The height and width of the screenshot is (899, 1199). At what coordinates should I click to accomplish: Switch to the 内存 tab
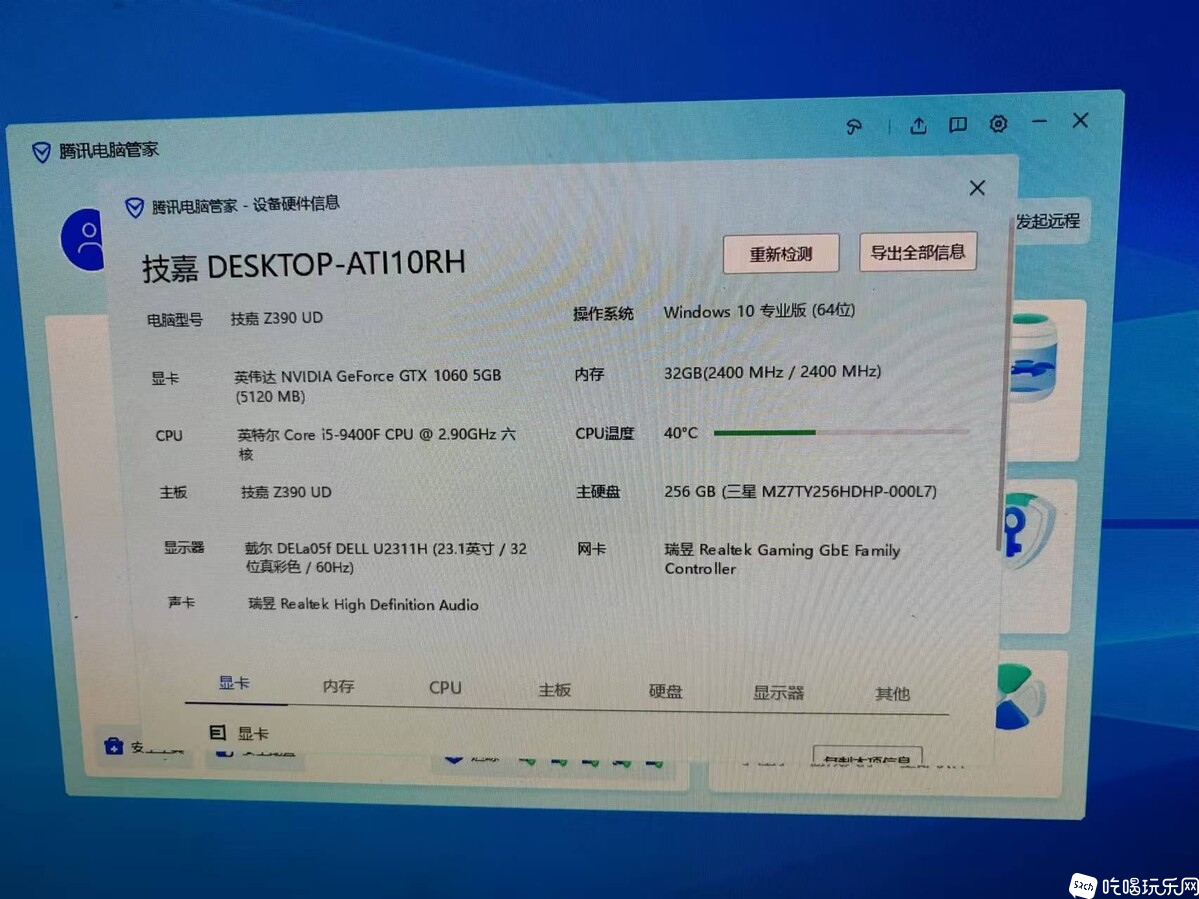(x=338, y=686)
